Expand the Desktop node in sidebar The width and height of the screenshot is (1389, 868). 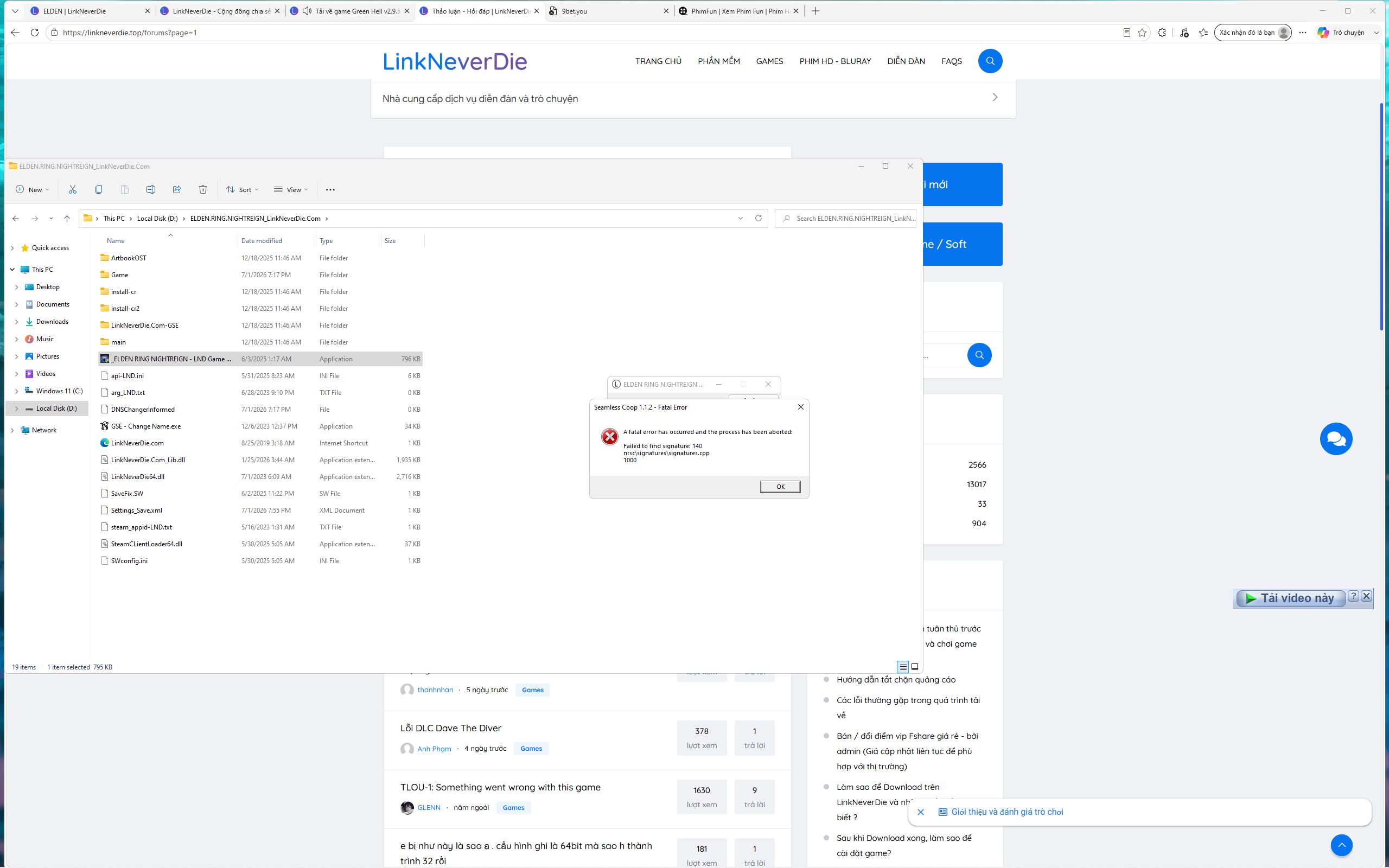point(17,287)
